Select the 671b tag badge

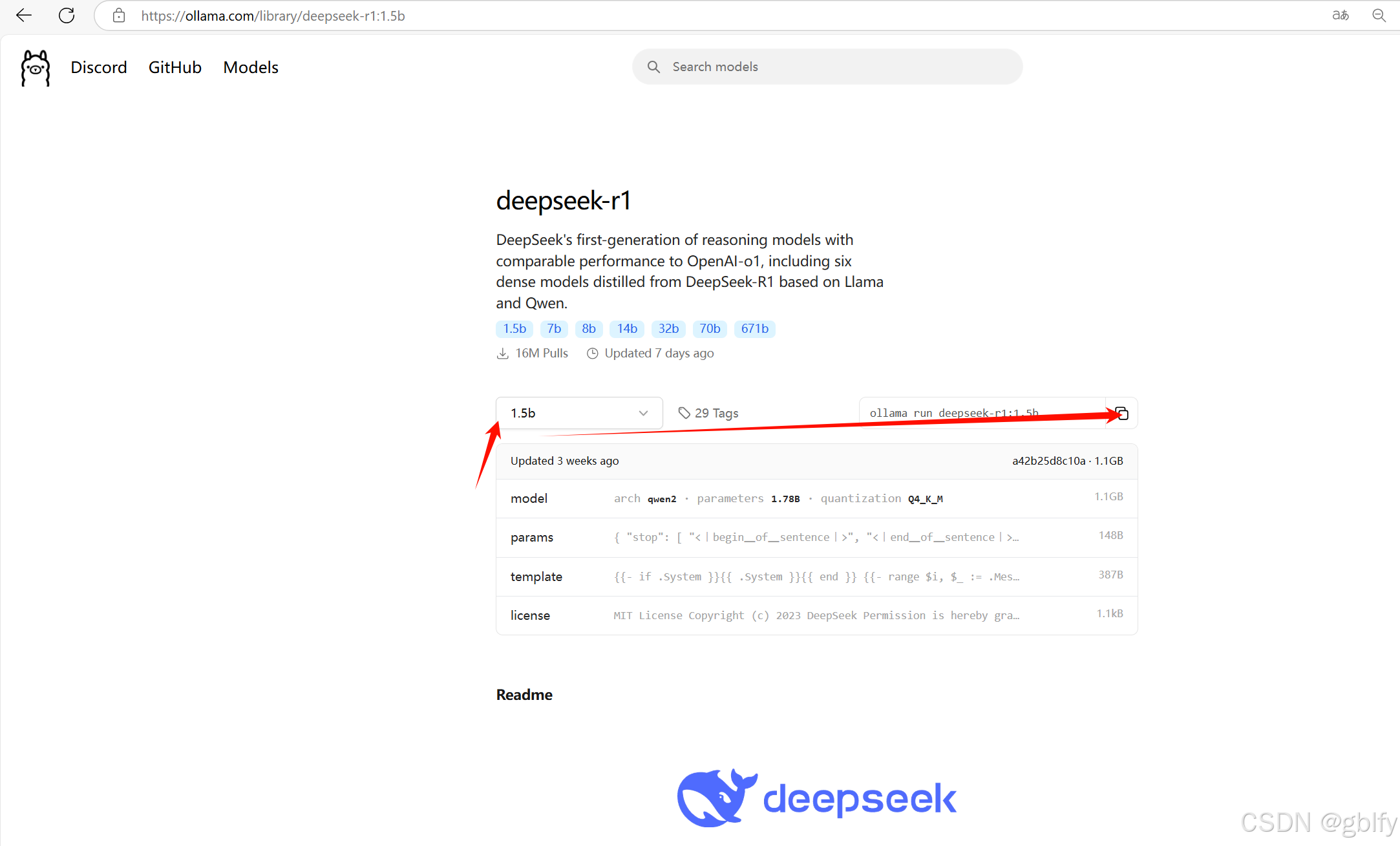(754, 329)
